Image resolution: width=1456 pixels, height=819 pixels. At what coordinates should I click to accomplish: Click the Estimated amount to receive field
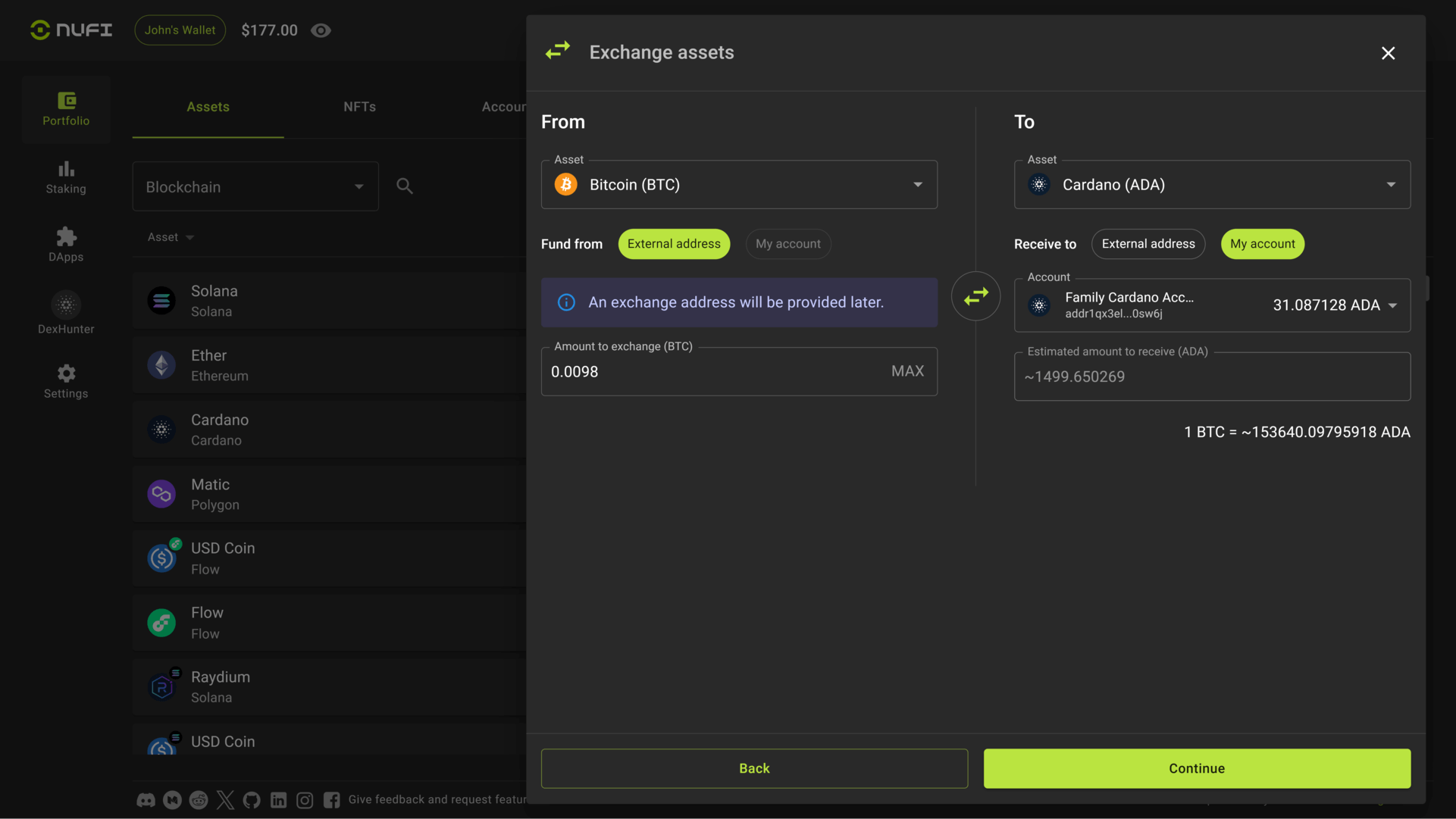[x=1212, y=377]
